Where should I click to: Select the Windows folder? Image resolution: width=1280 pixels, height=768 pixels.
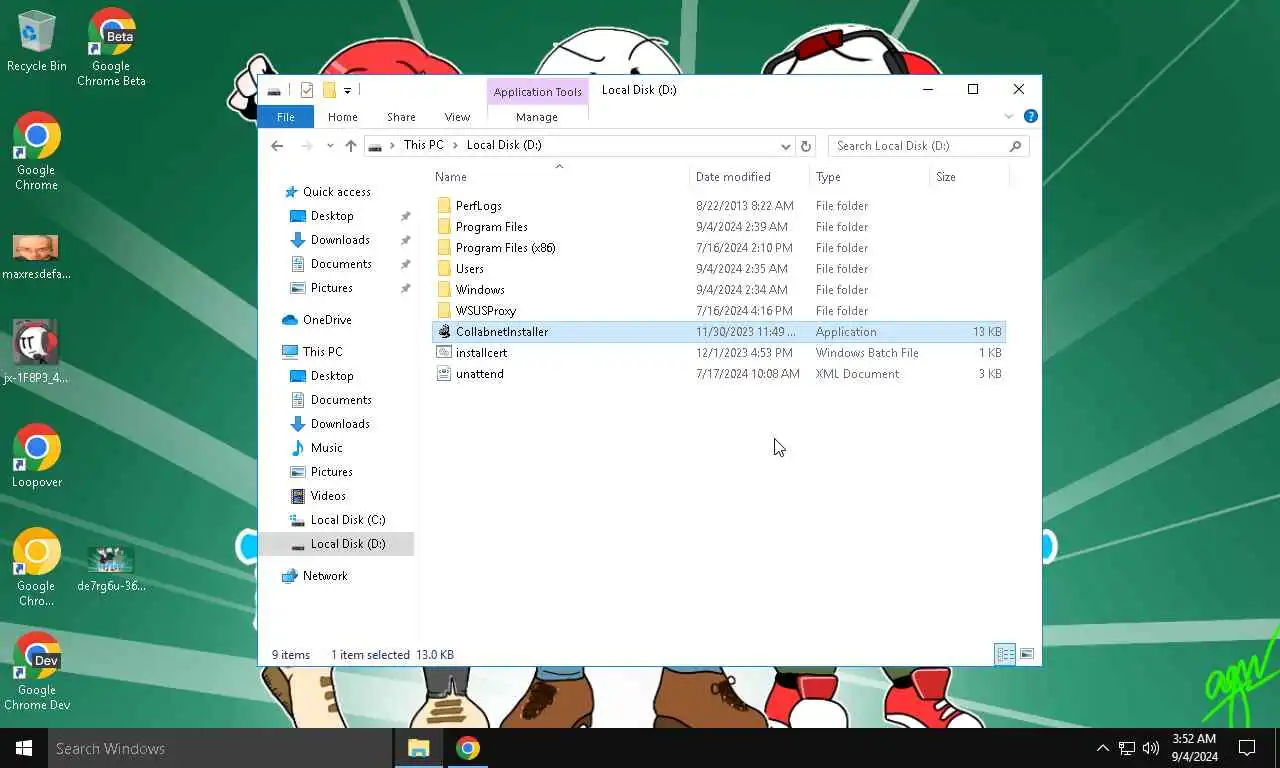pos(719,290)
